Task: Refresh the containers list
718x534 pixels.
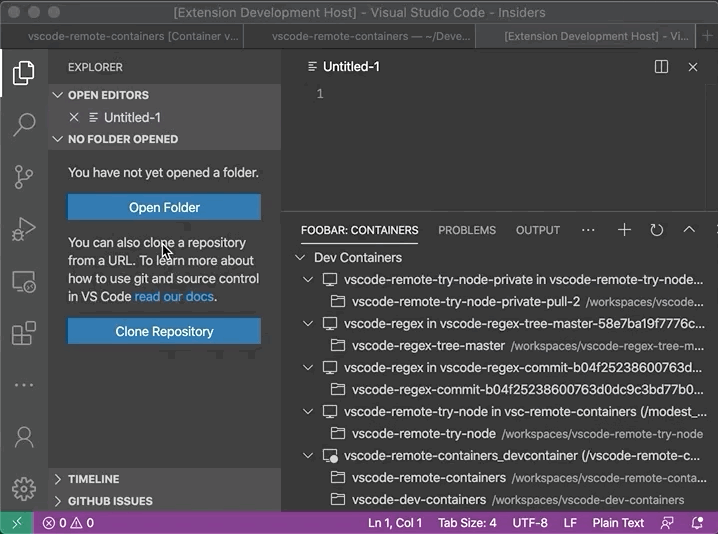Action: point(657,230)
